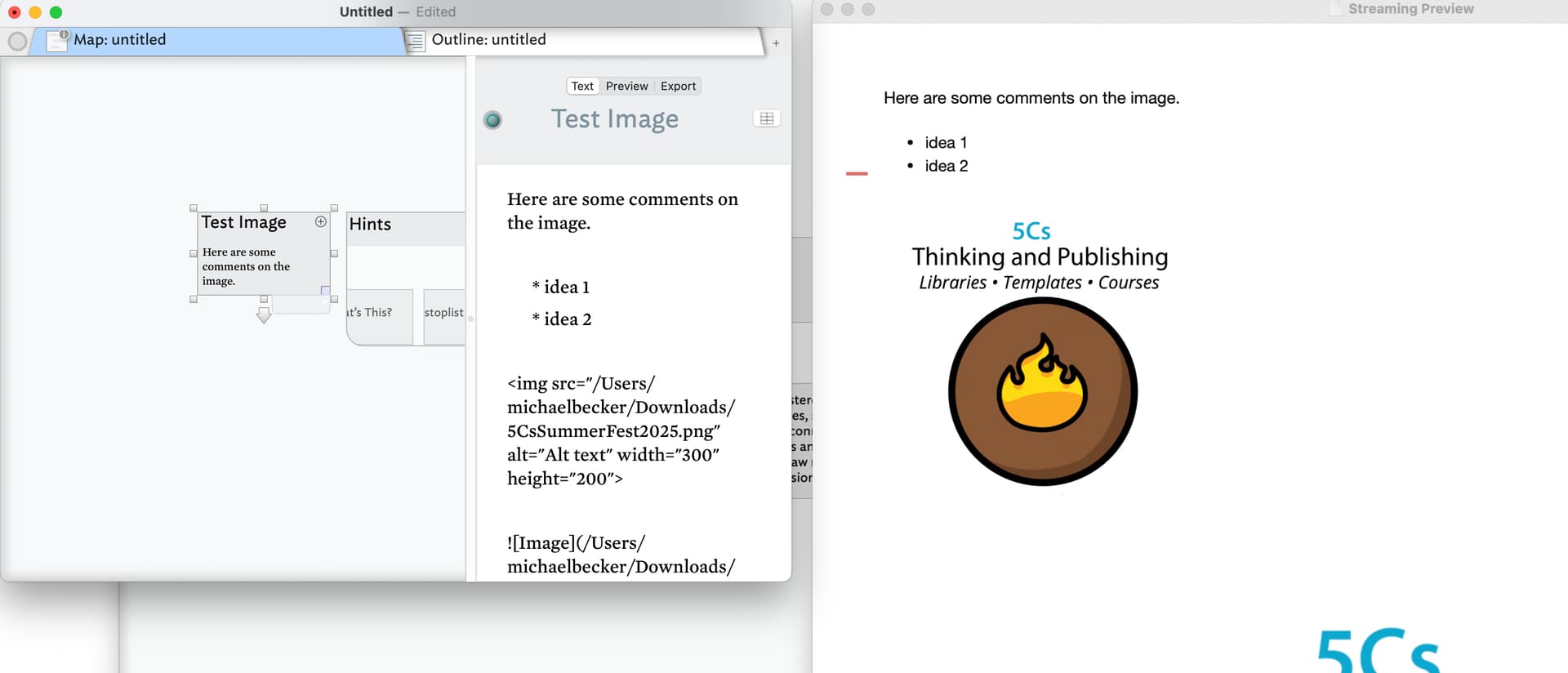Click the Untitled window title
1568x673 pixels.
tap(366, 11)
